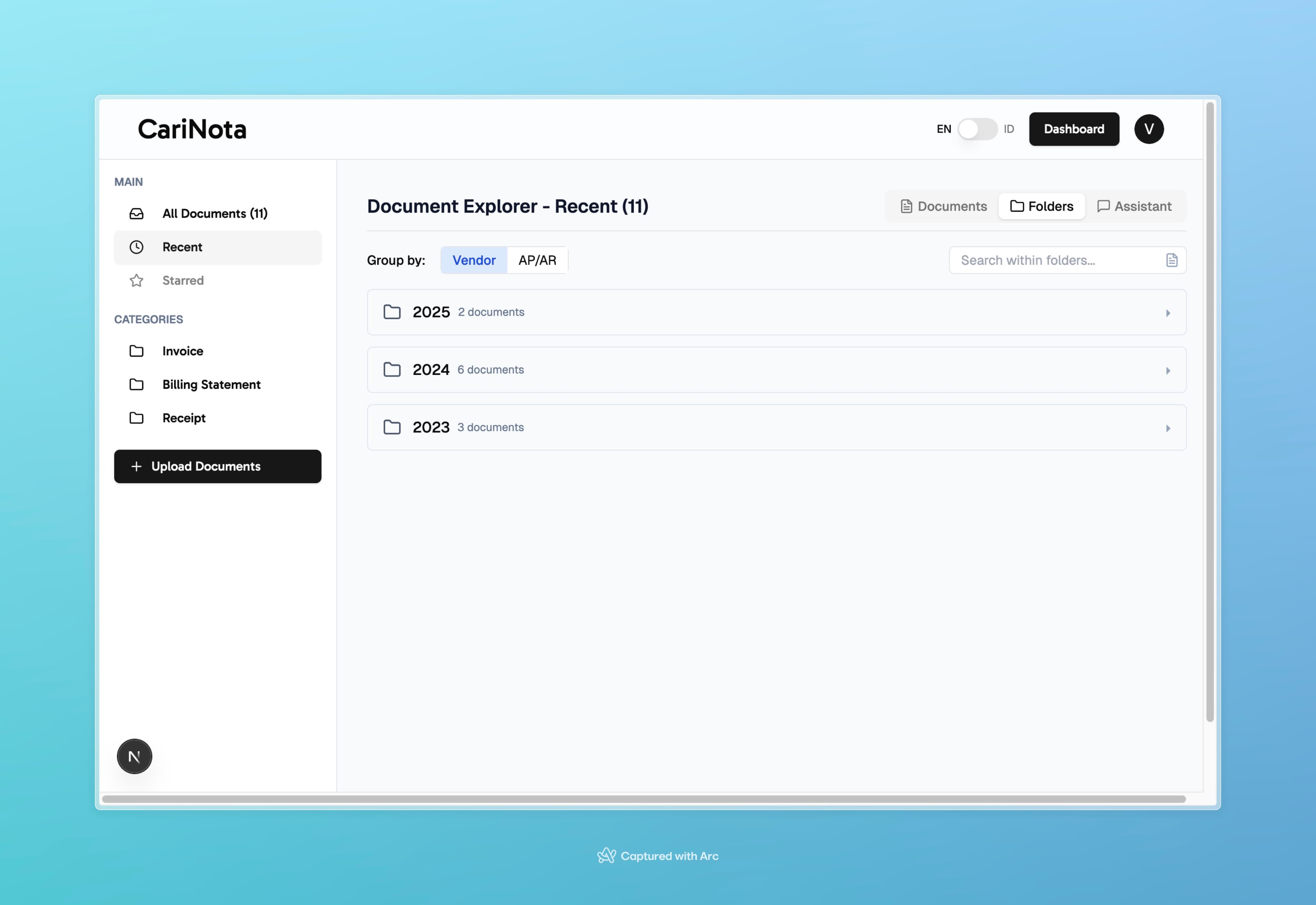Click the "3 documents" count text
This screenshot has width=1316, height=905.
pos(491,427)
